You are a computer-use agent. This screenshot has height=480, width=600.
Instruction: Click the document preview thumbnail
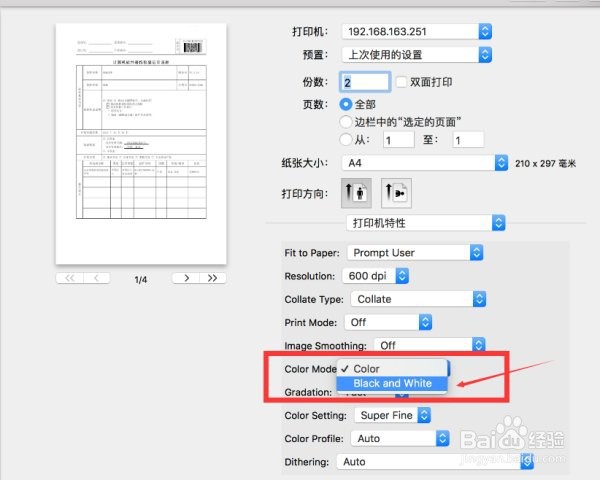coord(141,144)
